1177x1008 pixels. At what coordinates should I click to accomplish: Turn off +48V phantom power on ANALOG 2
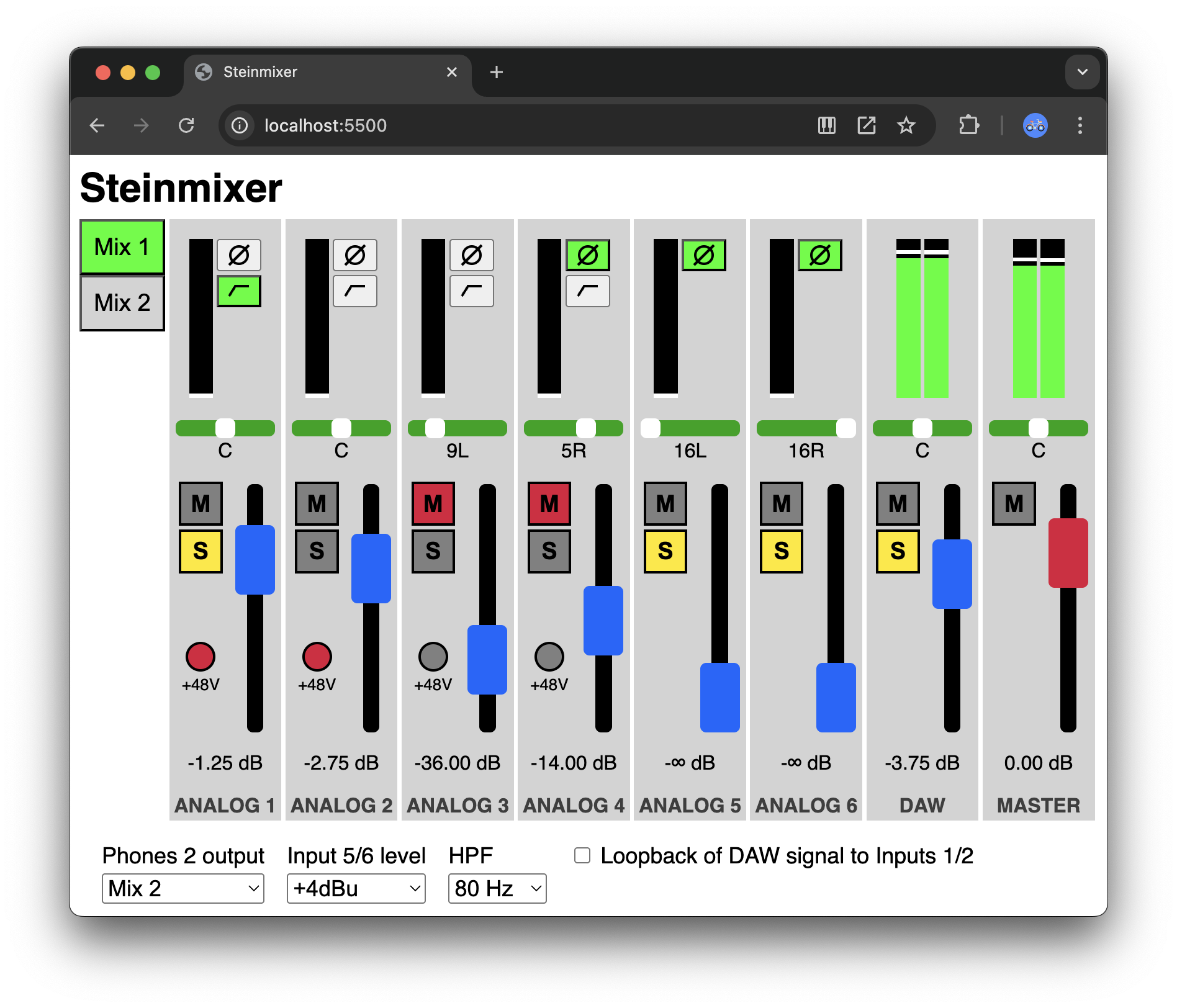point(317,657)
